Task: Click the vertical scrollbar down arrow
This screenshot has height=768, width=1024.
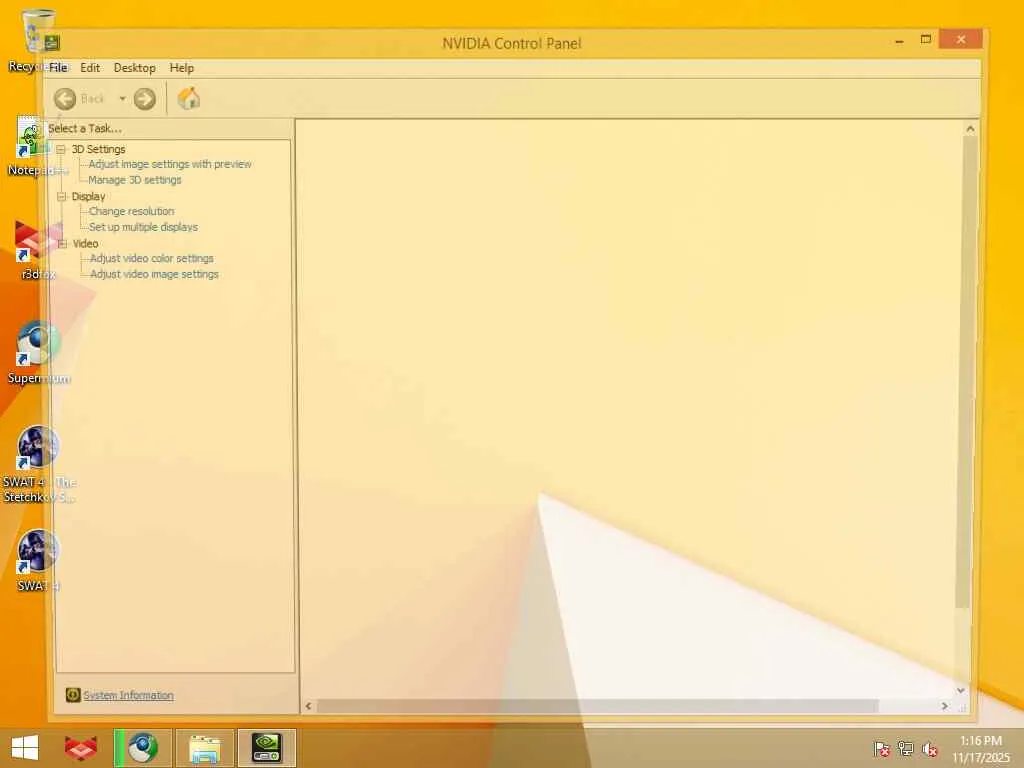Action: click(x=961, y=690)
